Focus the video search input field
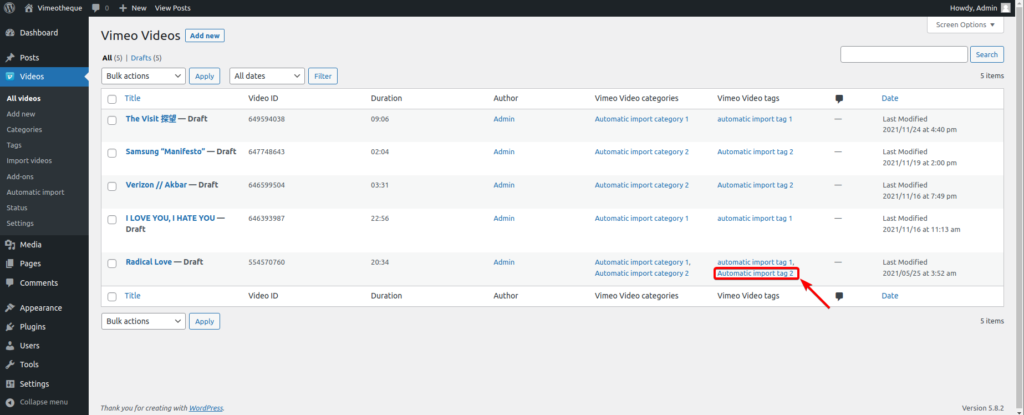Image resolution: width=1024 pixels, height=415 pixels. [x=904, y=55]
